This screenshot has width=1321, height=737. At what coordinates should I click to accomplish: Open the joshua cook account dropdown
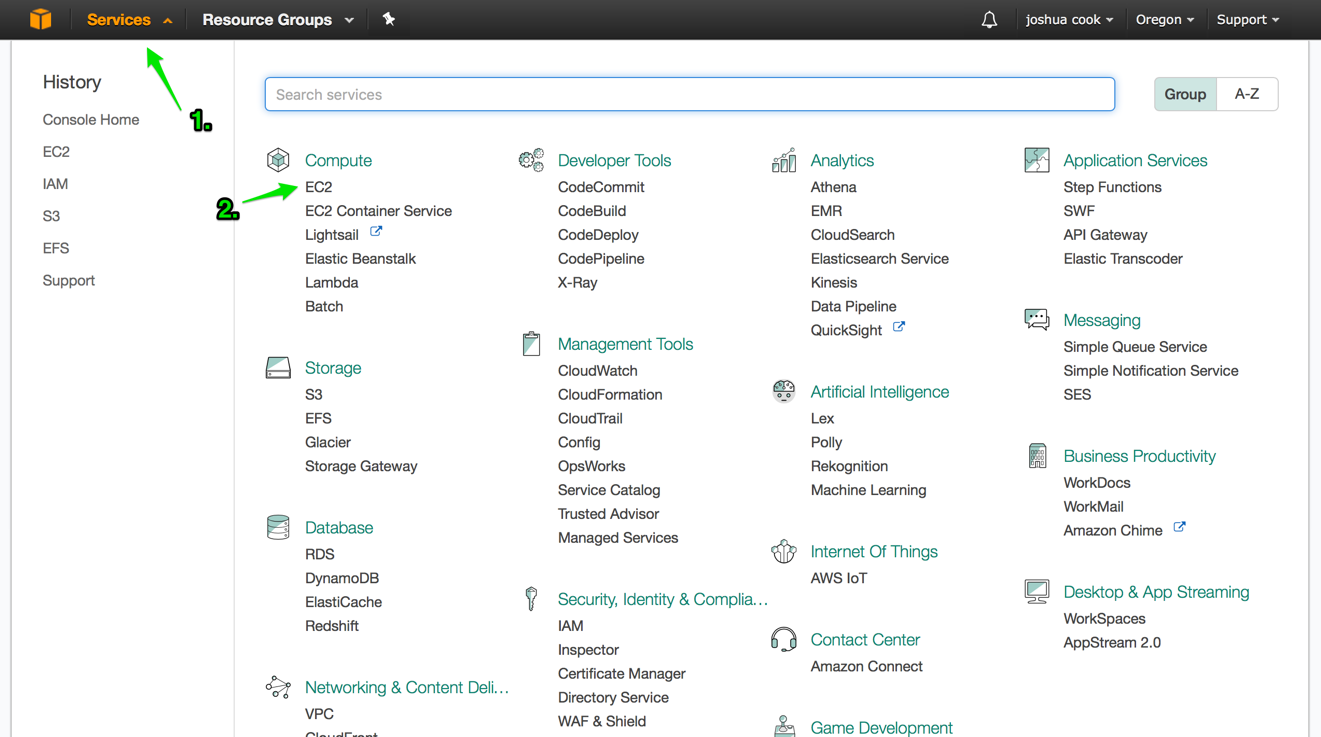click(1069, 19)
